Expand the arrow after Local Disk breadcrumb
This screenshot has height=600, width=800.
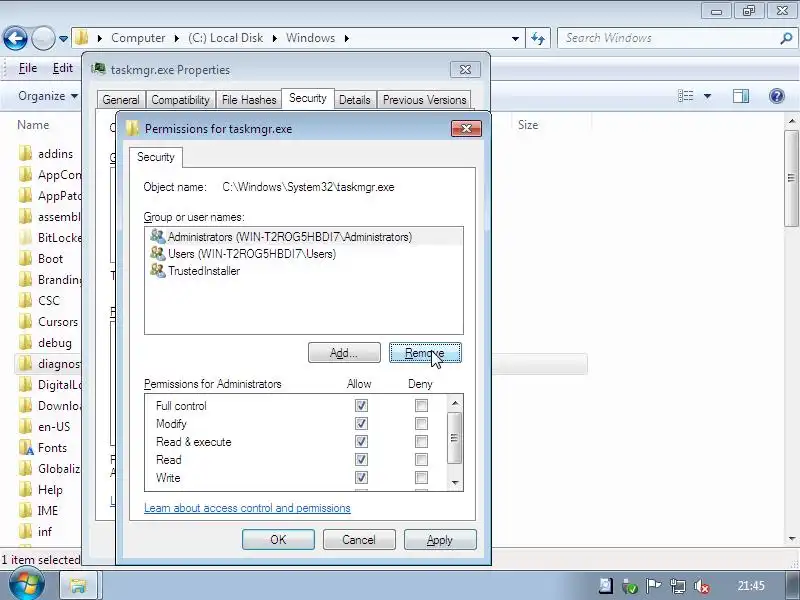tap(274, 38)
